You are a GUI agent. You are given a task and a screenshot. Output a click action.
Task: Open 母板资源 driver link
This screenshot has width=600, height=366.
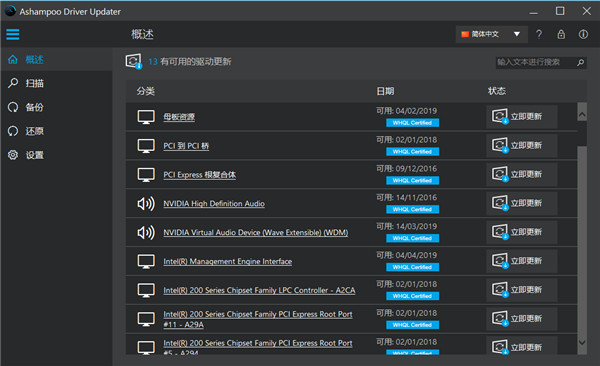179,117
